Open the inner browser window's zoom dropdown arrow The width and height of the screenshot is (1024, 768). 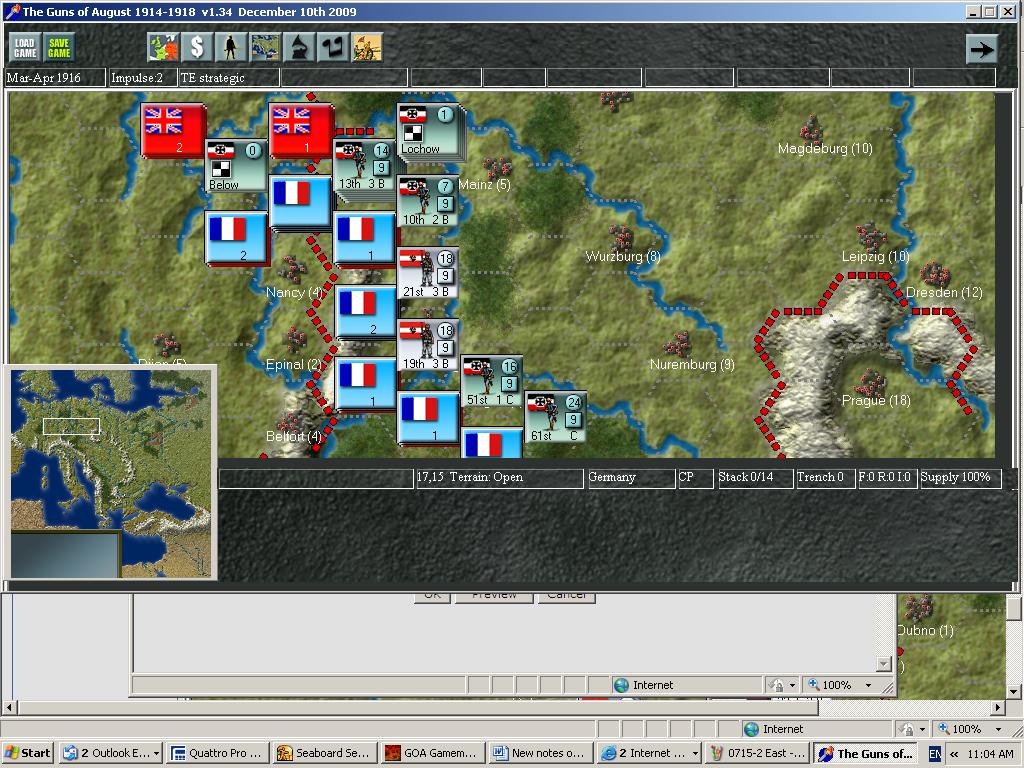click(x=869, y=685)
